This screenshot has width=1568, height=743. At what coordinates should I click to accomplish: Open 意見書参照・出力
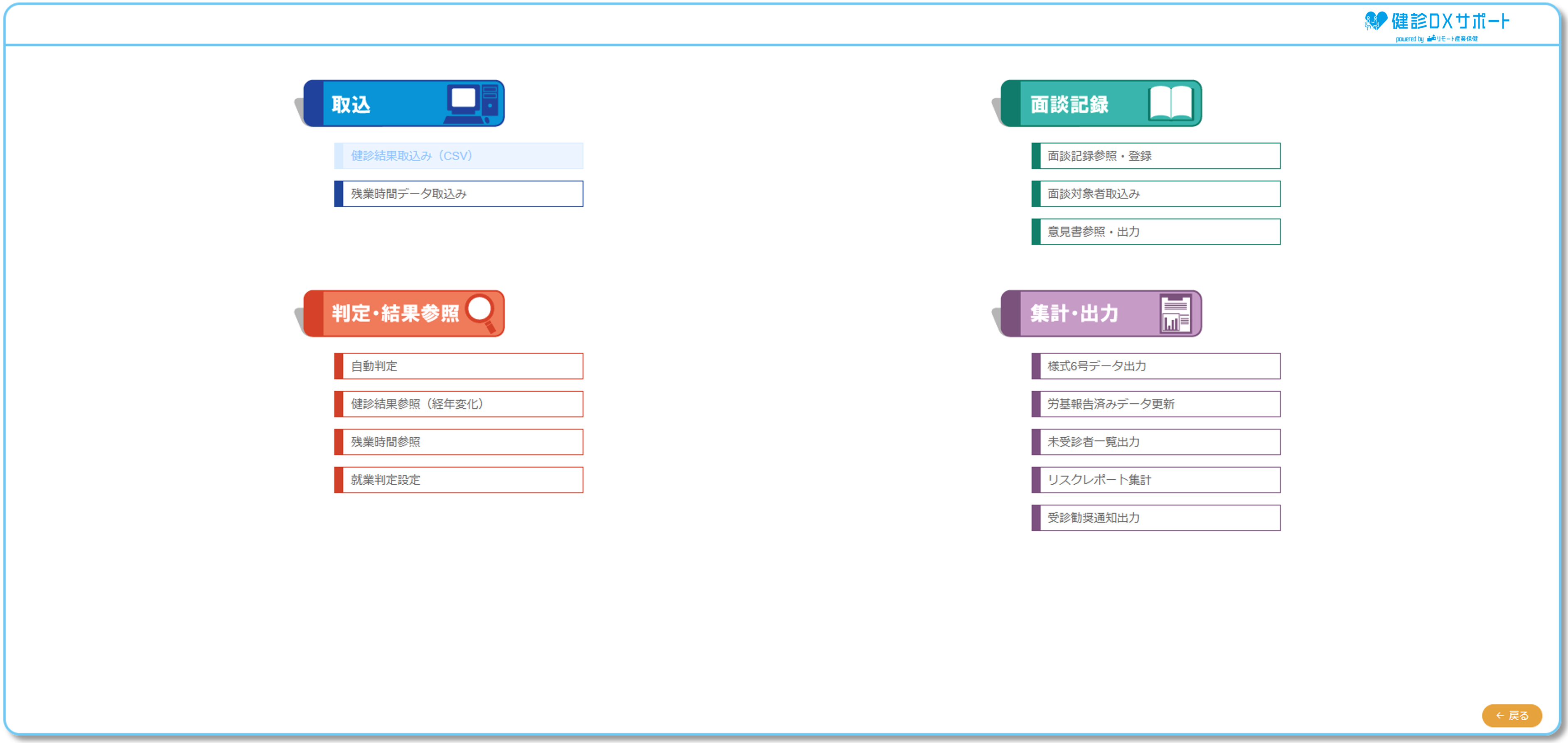point(1155,232)
